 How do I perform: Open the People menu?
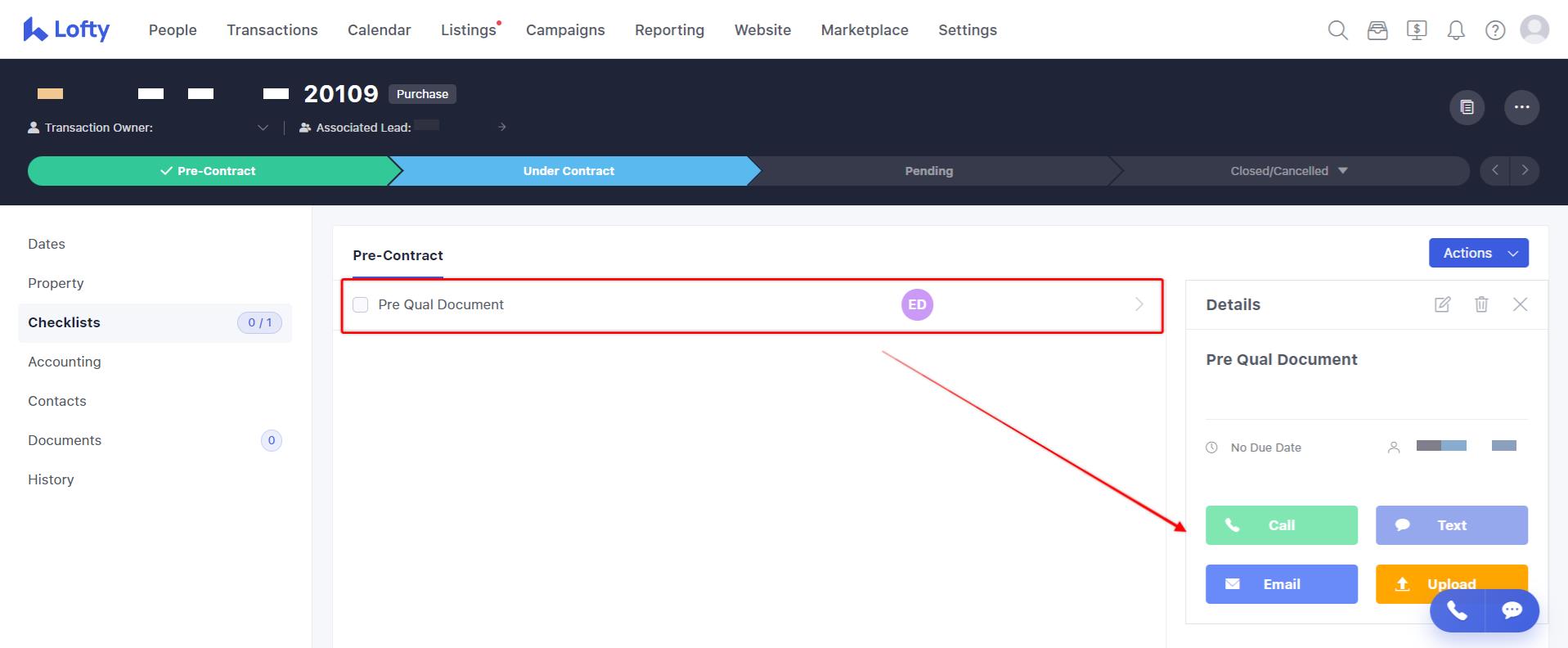(173, 30)
